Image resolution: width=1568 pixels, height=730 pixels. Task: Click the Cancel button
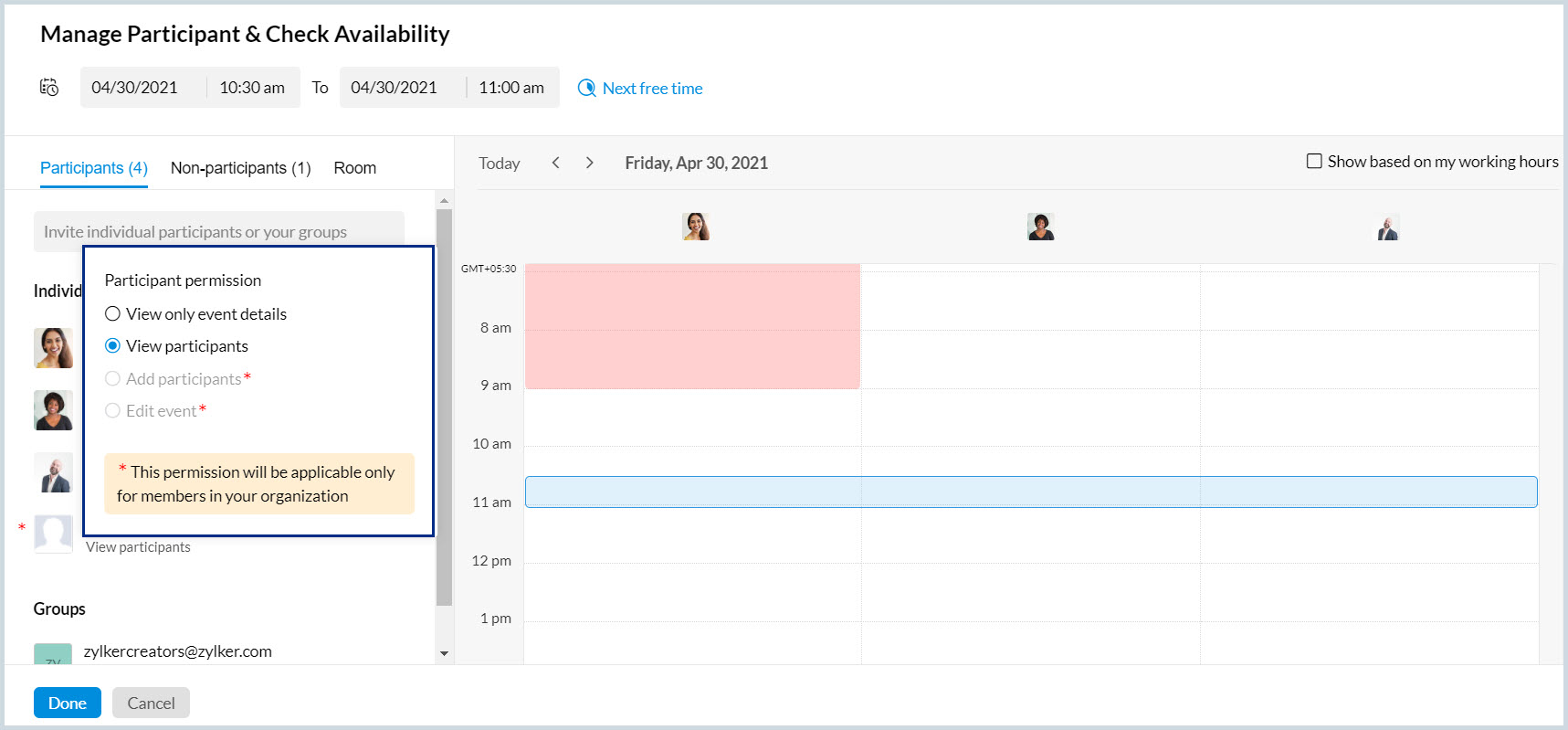click(151, 703)
